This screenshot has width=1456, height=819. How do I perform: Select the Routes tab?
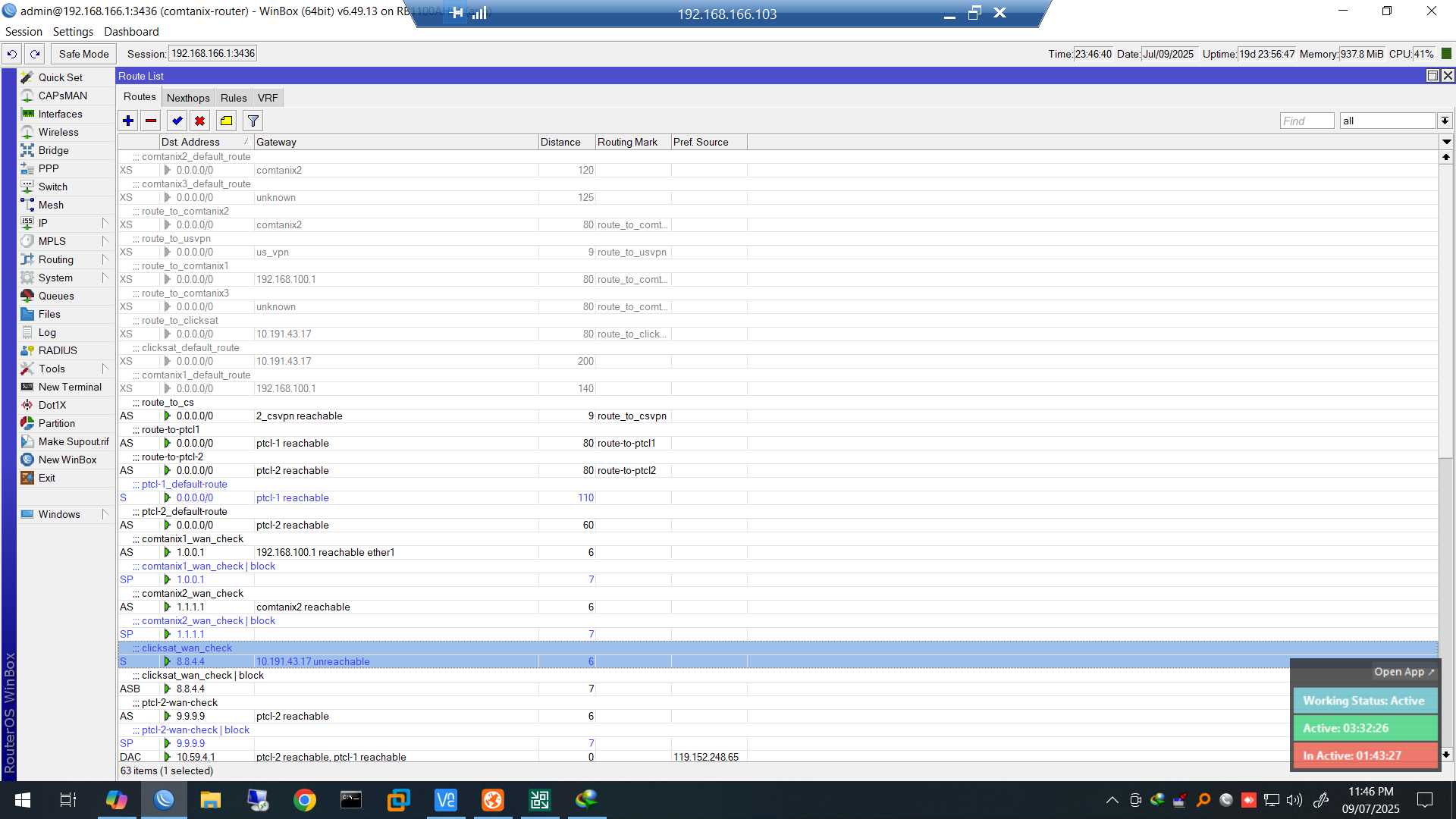[140, 97]
